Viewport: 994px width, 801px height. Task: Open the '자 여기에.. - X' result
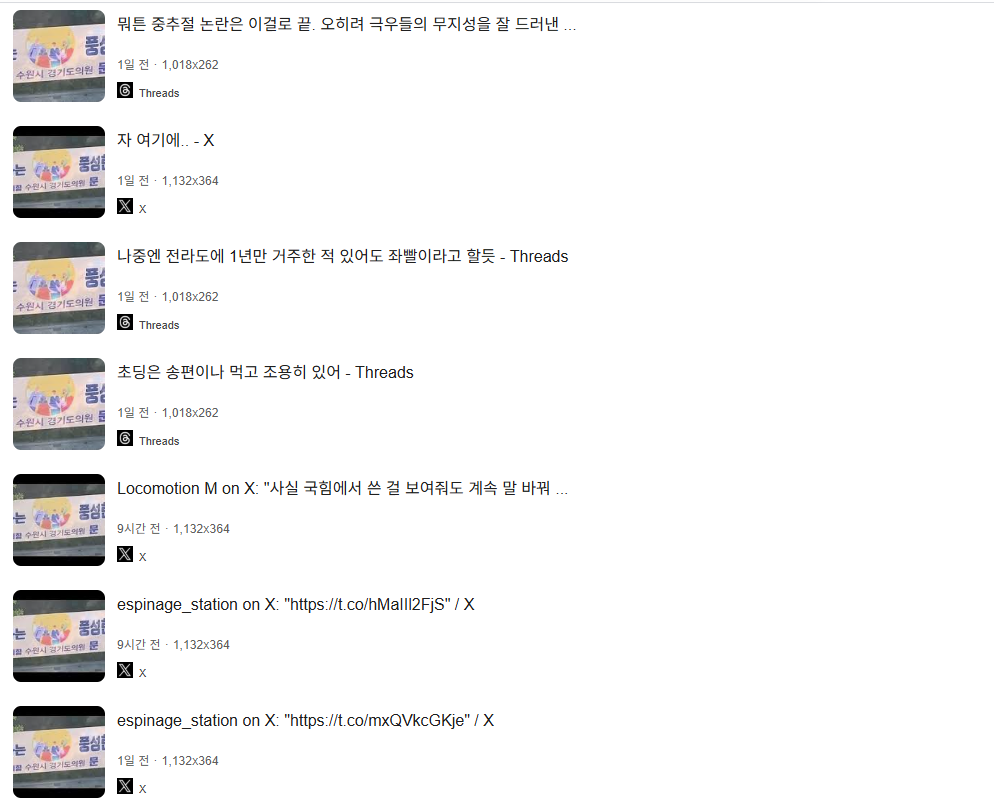coord(165,140)
